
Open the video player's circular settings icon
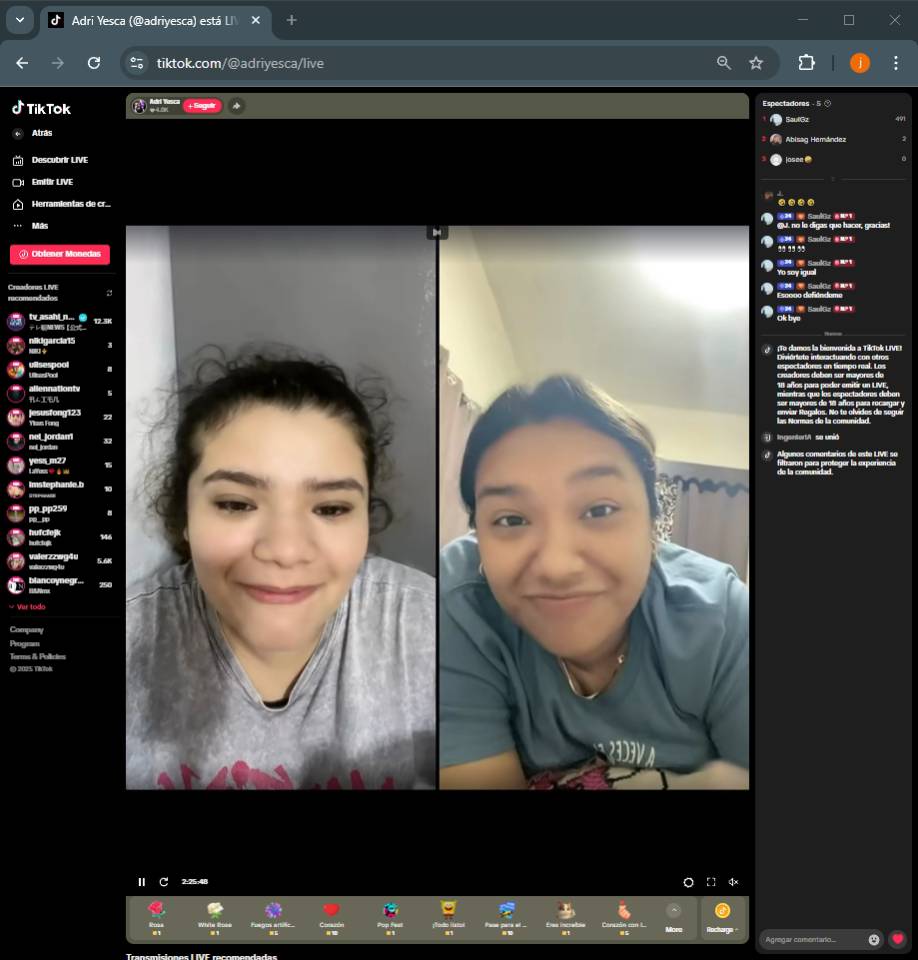(x=688, y=882)
